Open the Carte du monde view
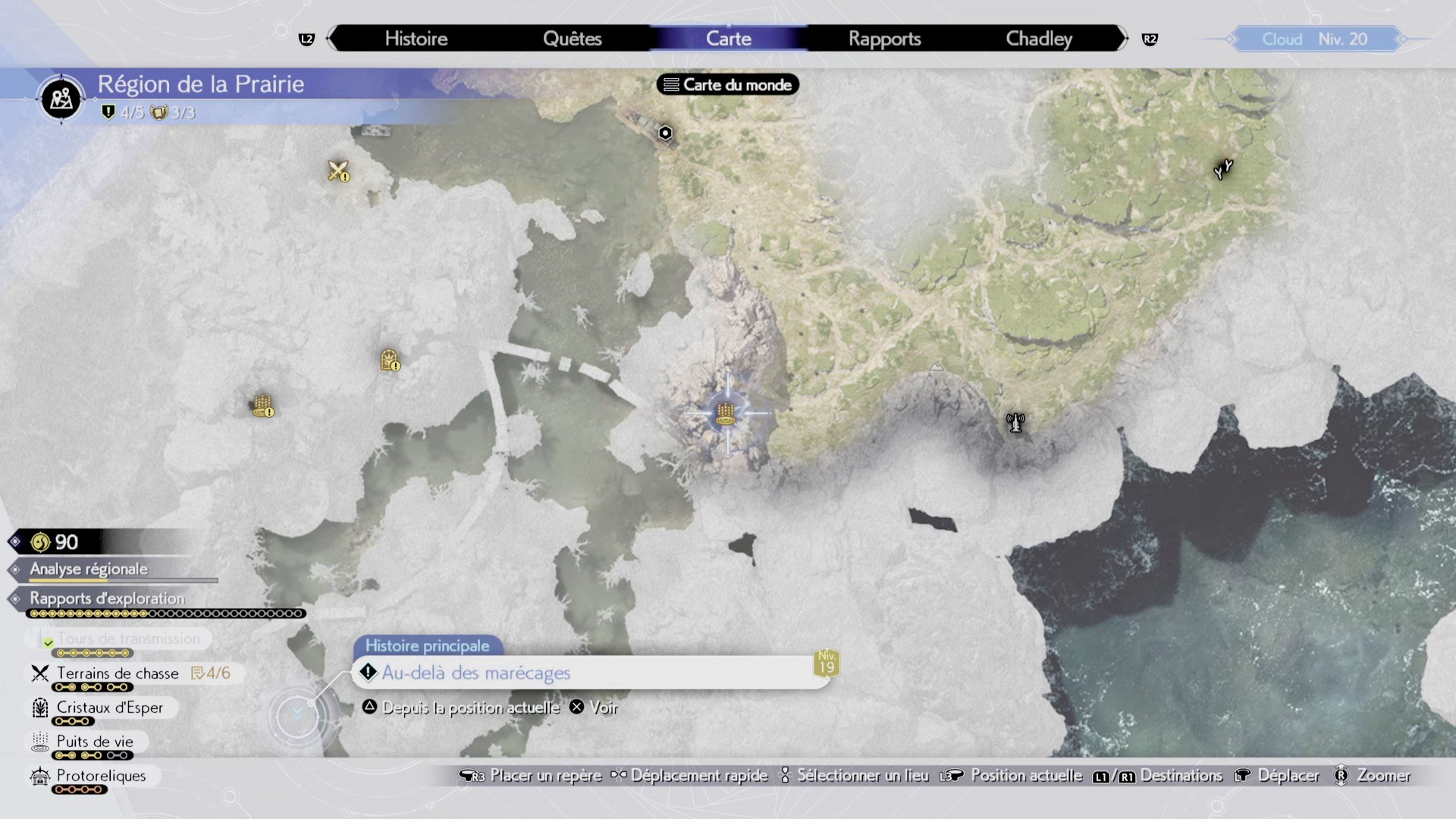 click(x=726, y=84)
